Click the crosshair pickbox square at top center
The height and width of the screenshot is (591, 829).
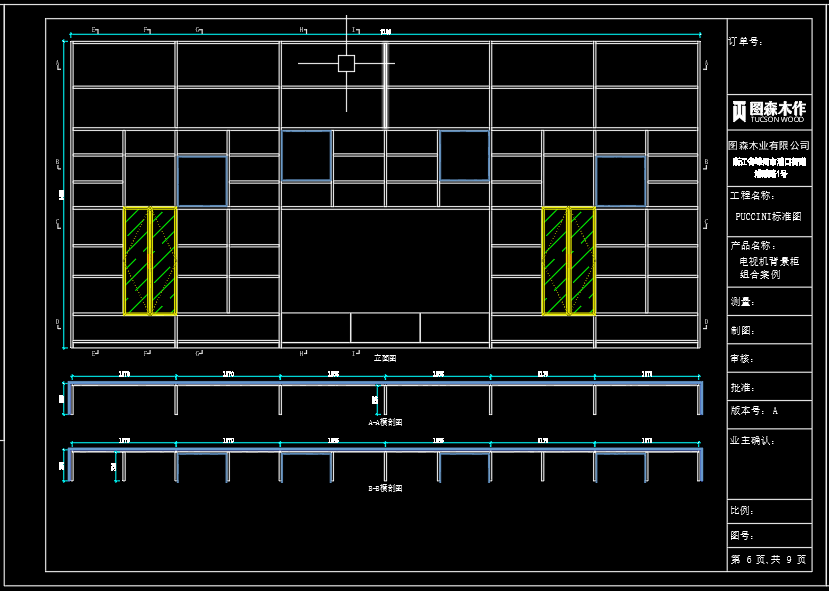coord(346,63)
